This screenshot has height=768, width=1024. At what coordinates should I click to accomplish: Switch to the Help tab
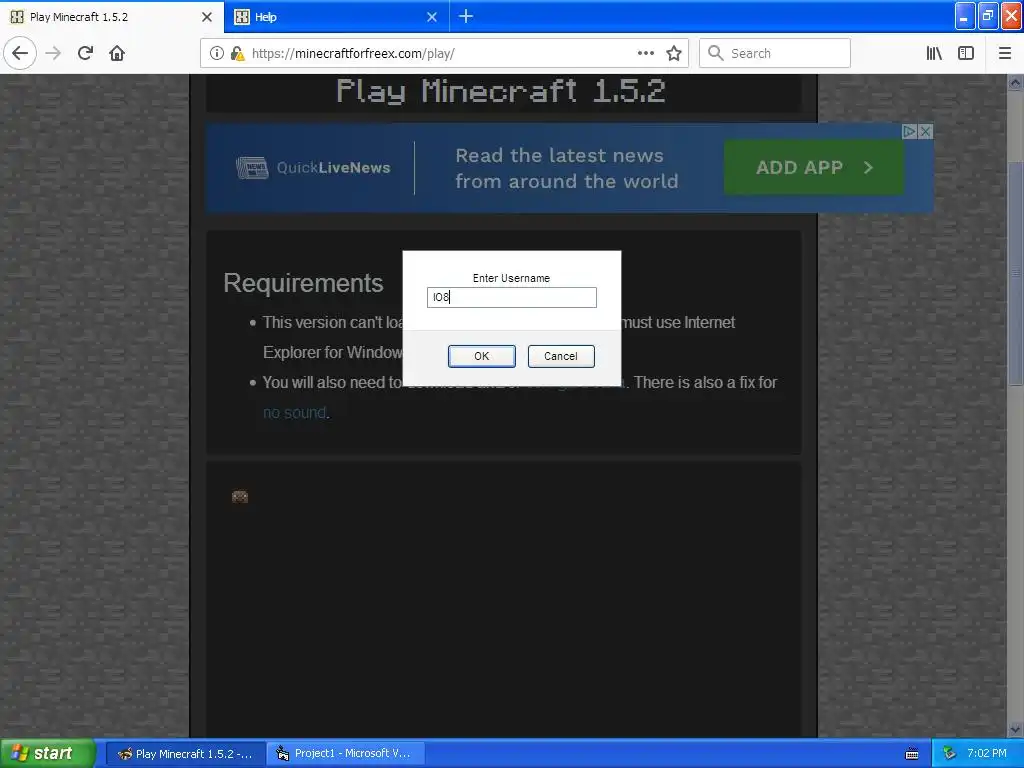[336, 17]
